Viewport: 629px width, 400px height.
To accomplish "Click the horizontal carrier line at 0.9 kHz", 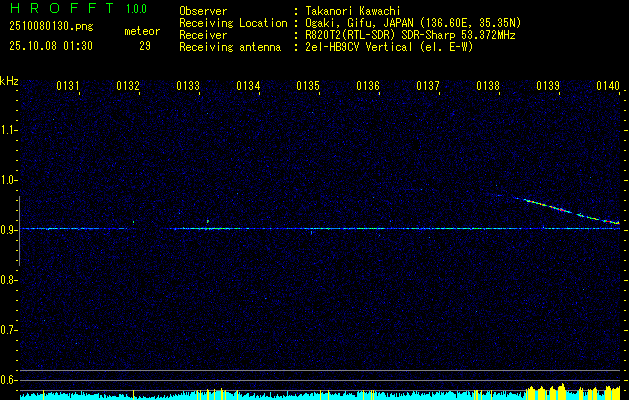I will [320, 229].
